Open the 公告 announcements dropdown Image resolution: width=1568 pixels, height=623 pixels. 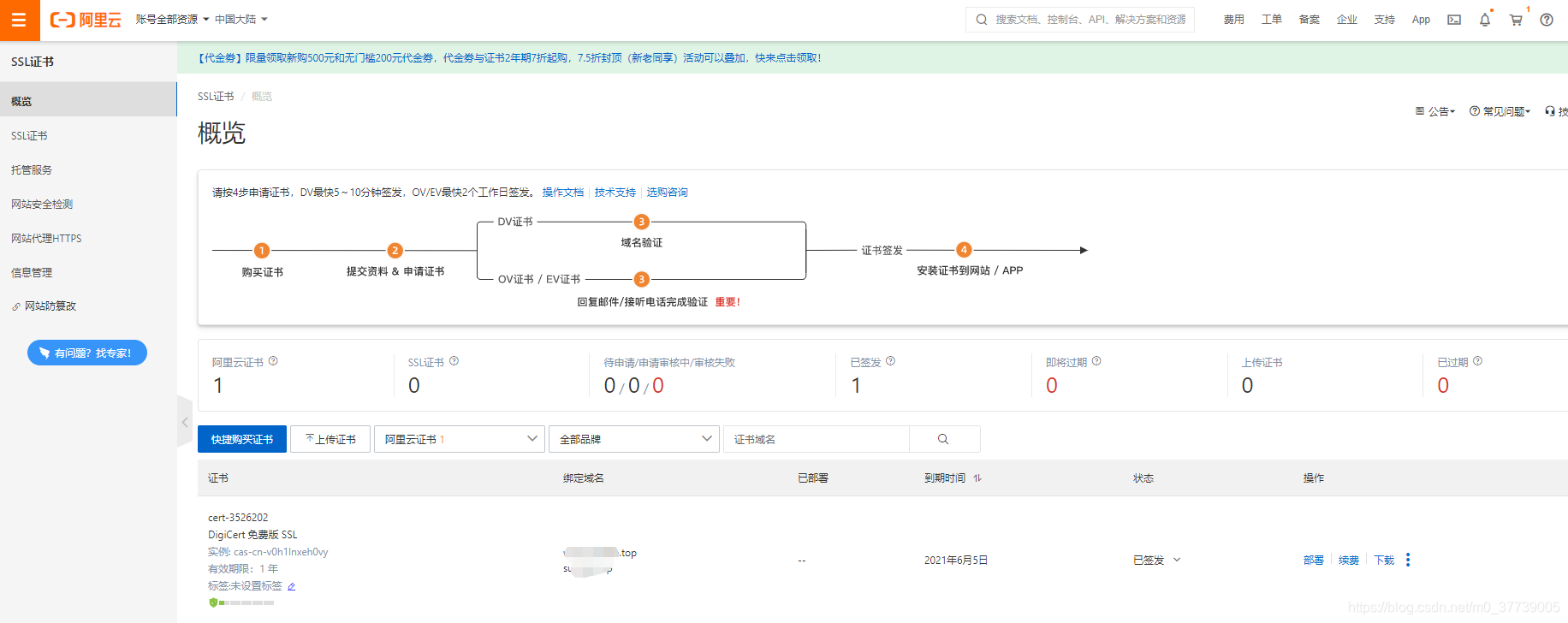pyautogui.click(x=1435, y=111)
